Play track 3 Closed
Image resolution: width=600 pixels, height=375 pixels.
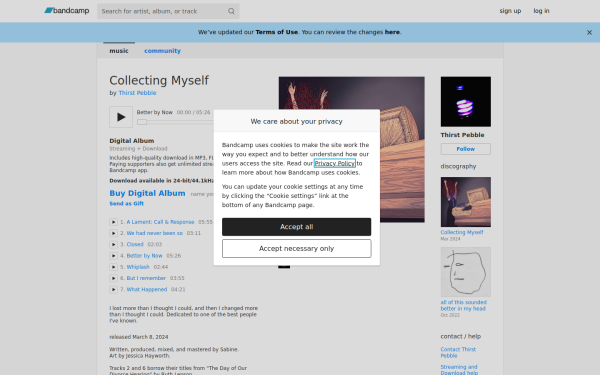click(x=113, y=244)
